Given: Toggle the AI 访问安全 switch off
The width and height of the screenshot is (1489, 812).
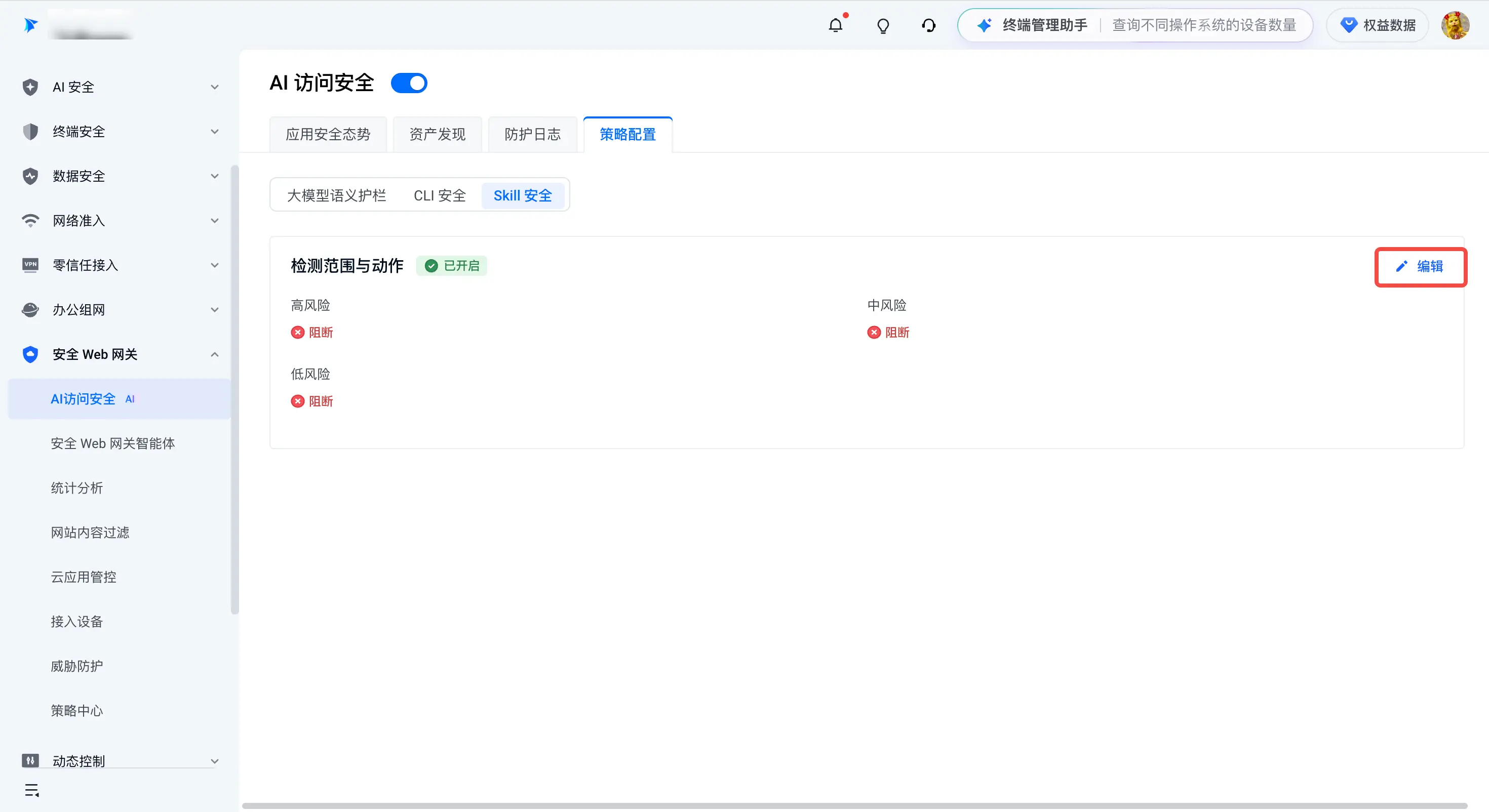Looking at the screenshot, I should pyautogui.click(x=409, y=83).
